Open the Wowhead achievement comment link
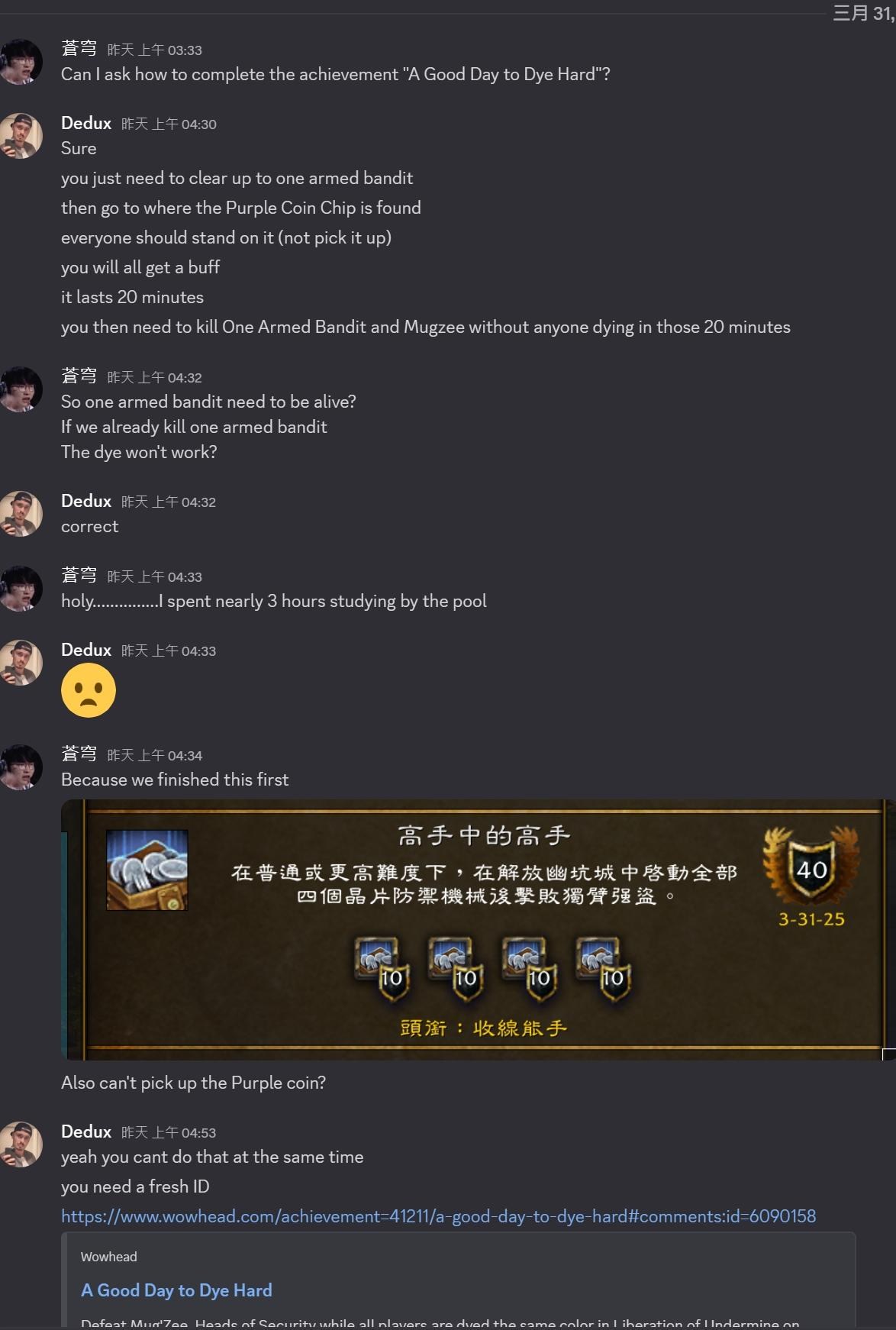 [438, 1215]
